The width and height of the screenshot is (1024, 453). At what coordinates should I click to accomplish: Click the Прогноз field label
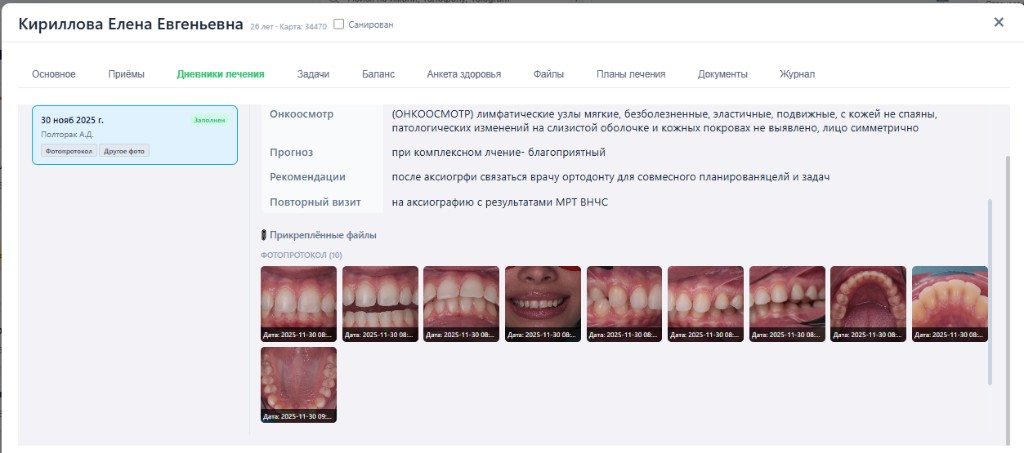(291, 153)
